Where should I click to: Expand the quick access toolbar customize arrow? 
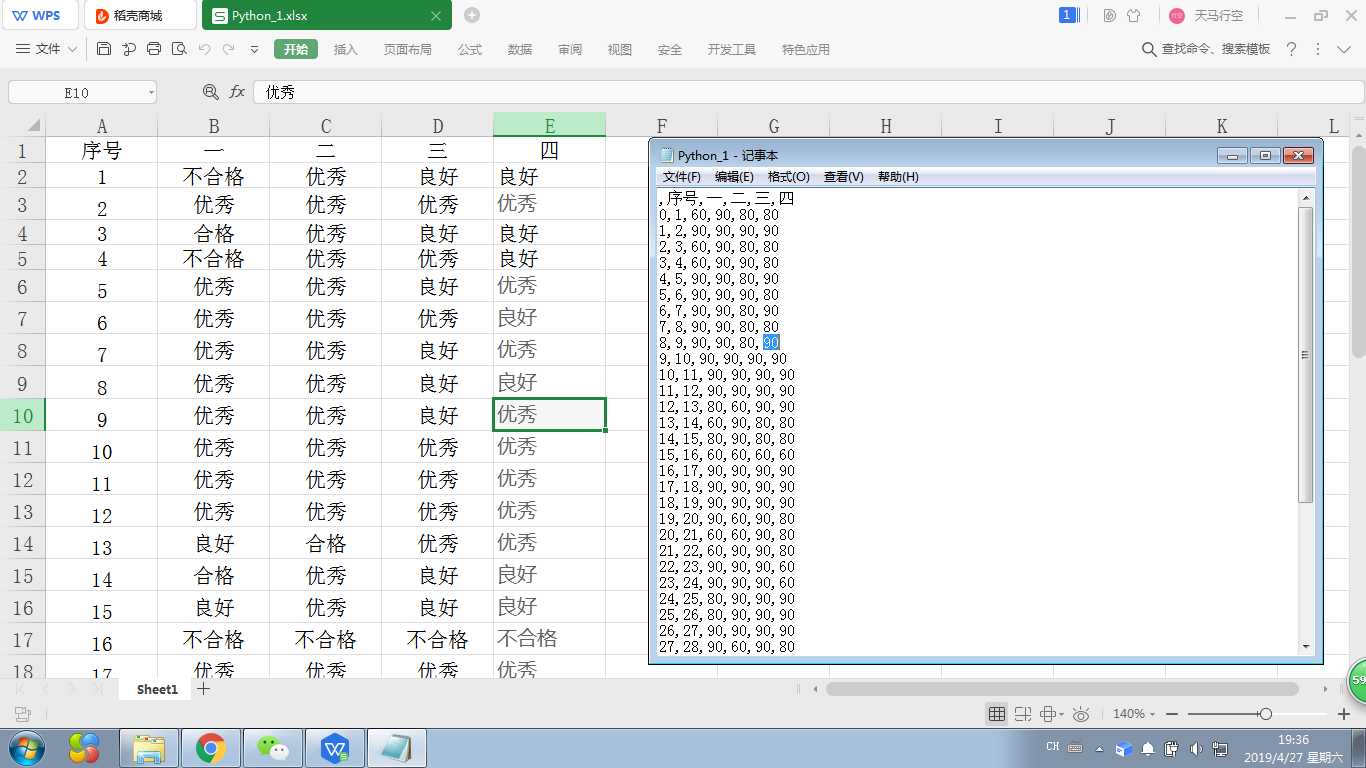(x=254, y=49)
